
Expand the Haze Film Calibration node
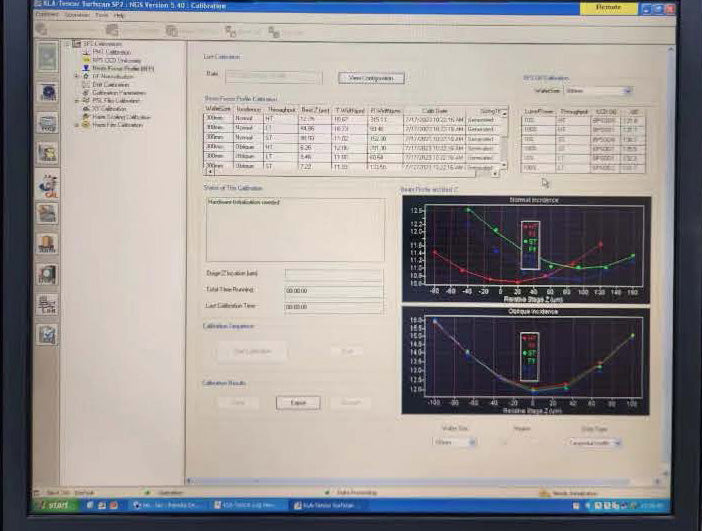tap(77, 125)
